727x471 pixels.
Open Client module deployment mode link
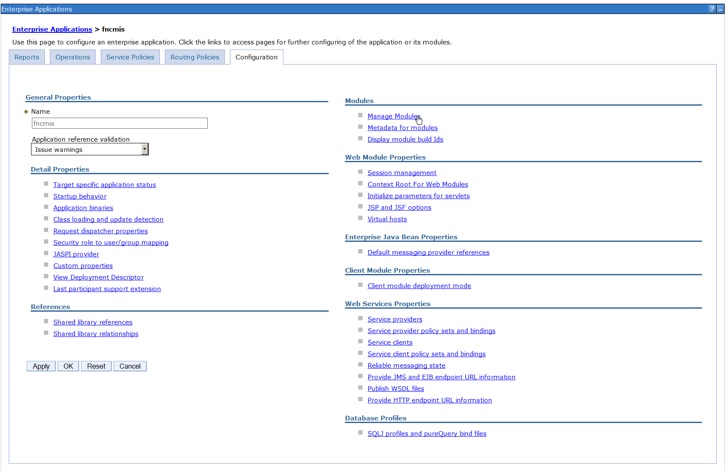[x=419, y=286]
